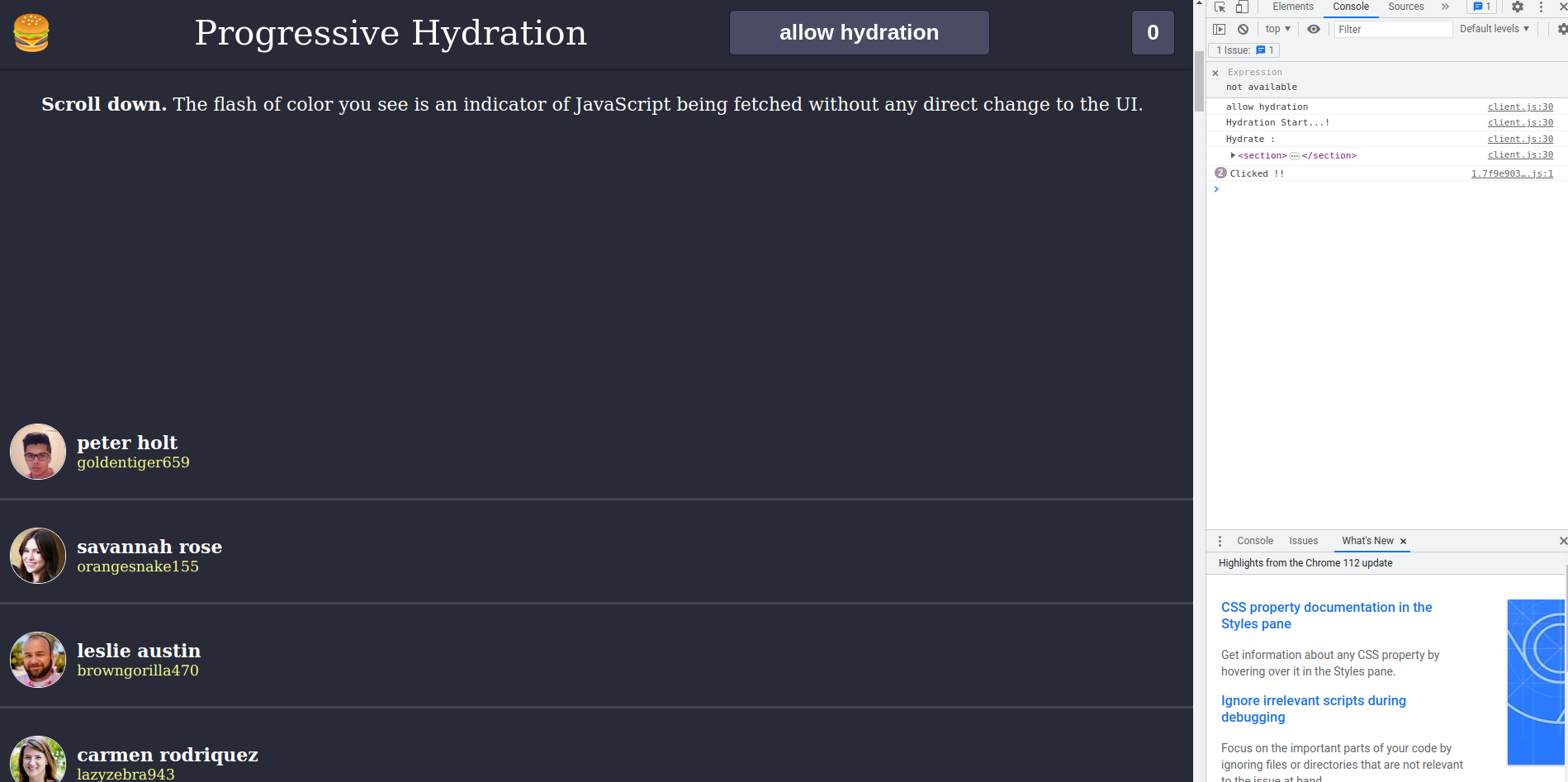
Task: Open client.js:30 link for Hydrate :
Action: click(1520, 139)
